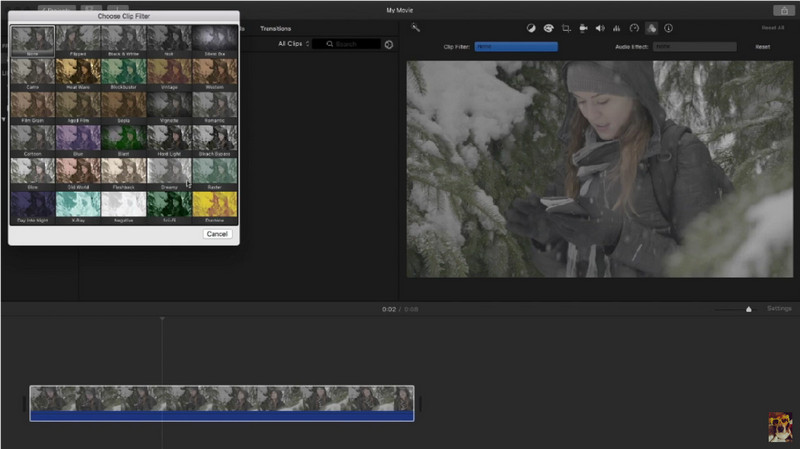Open the clip information icon
Viewport: 800px width, 449px height.
[668, 29]
